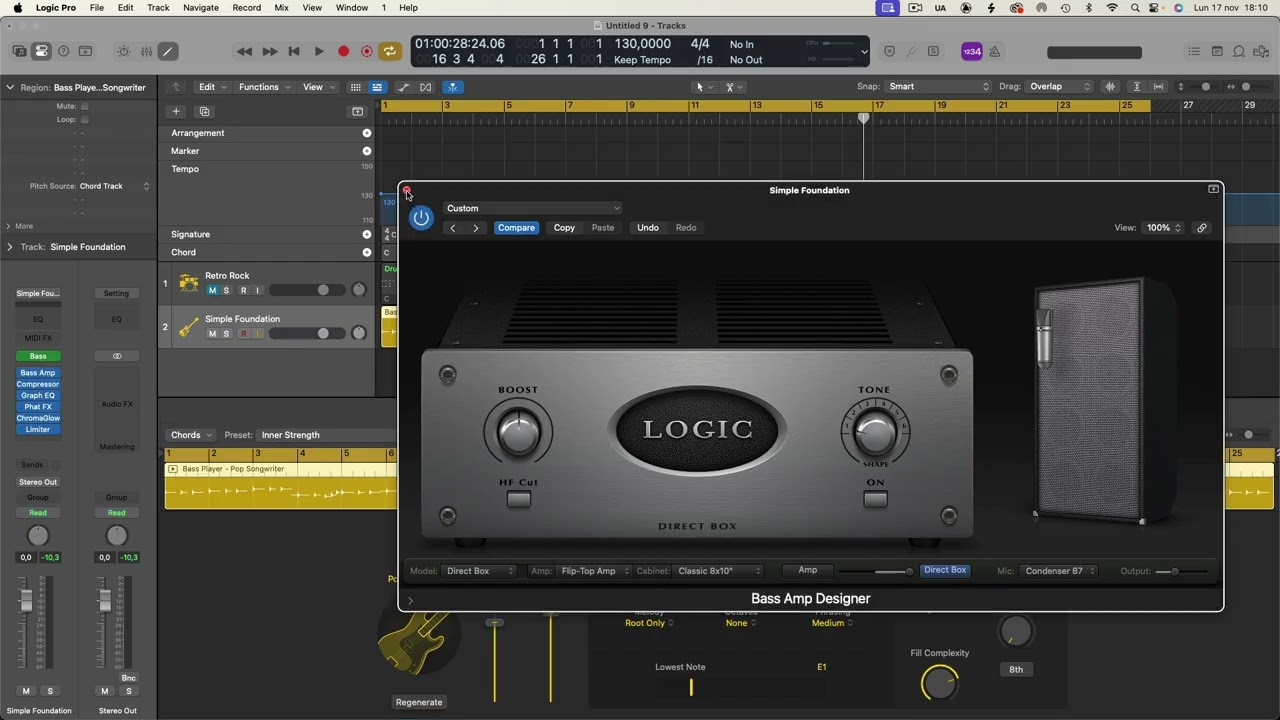
Task: Open the Edit menu in tracks area
Action: tap(212, 87)
